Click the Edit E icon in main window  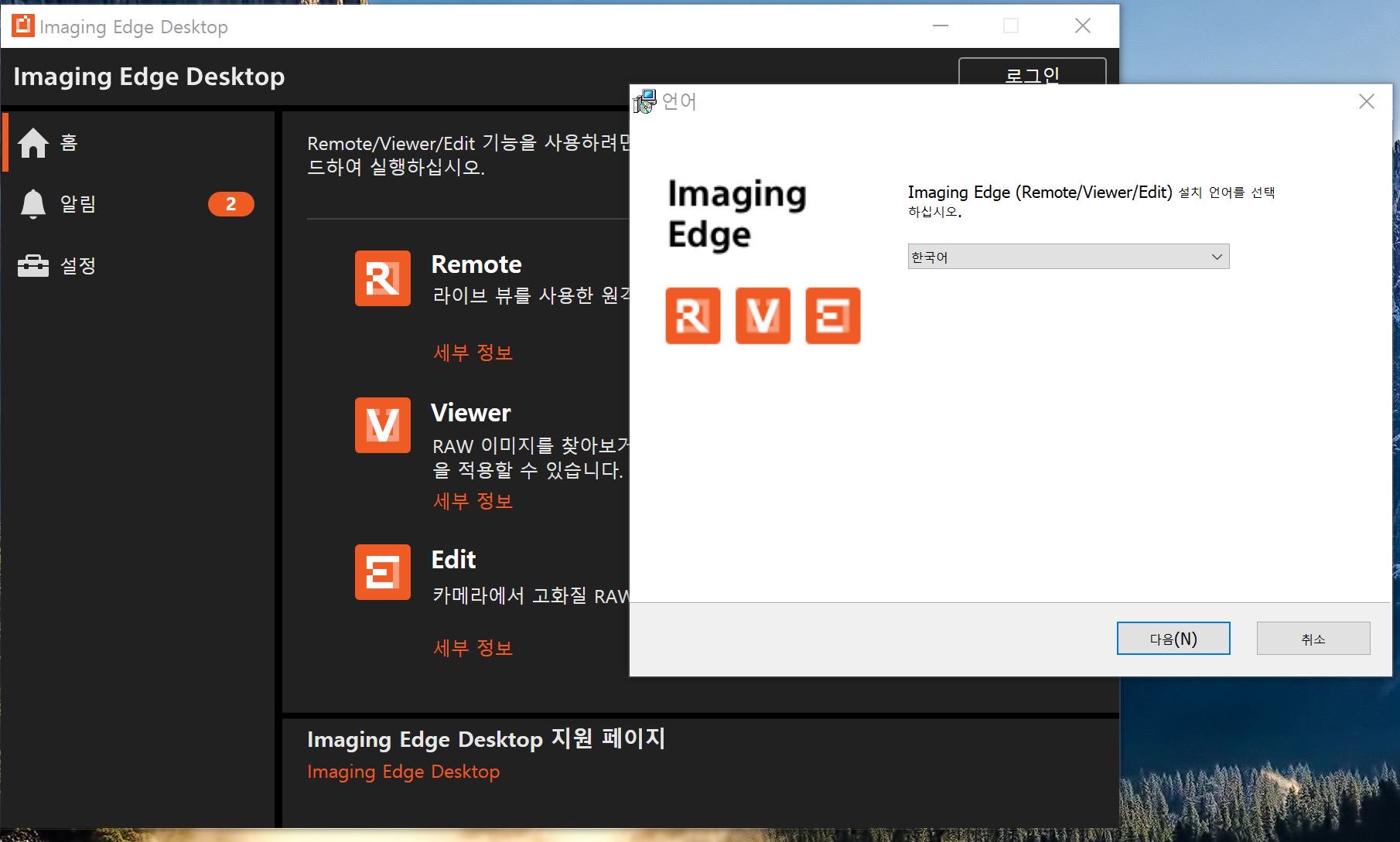tap(383, 572)
